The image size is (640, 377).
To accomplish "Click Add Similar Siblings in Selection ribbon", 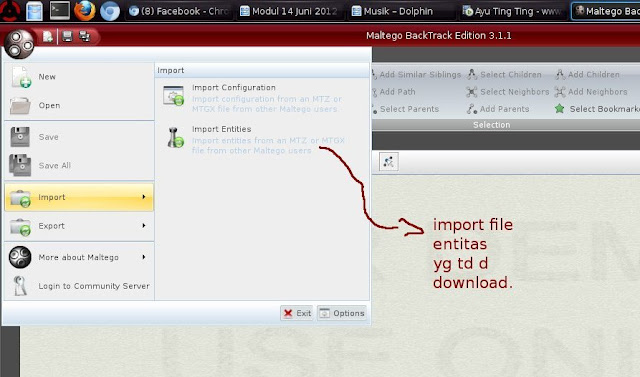I will (416, 75).
